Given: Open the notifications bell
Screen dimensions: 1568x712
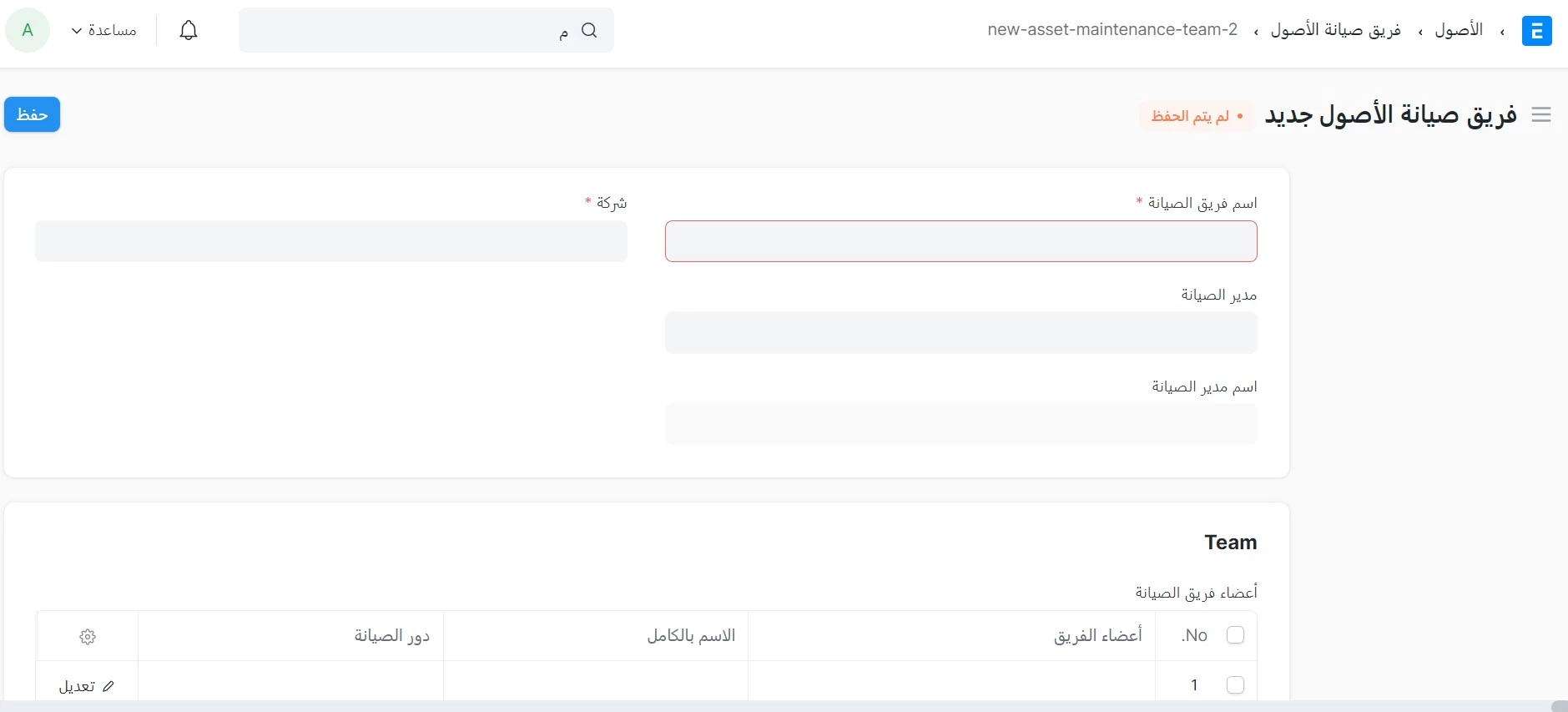Looking at the screenshot, I should pos(189,31).
